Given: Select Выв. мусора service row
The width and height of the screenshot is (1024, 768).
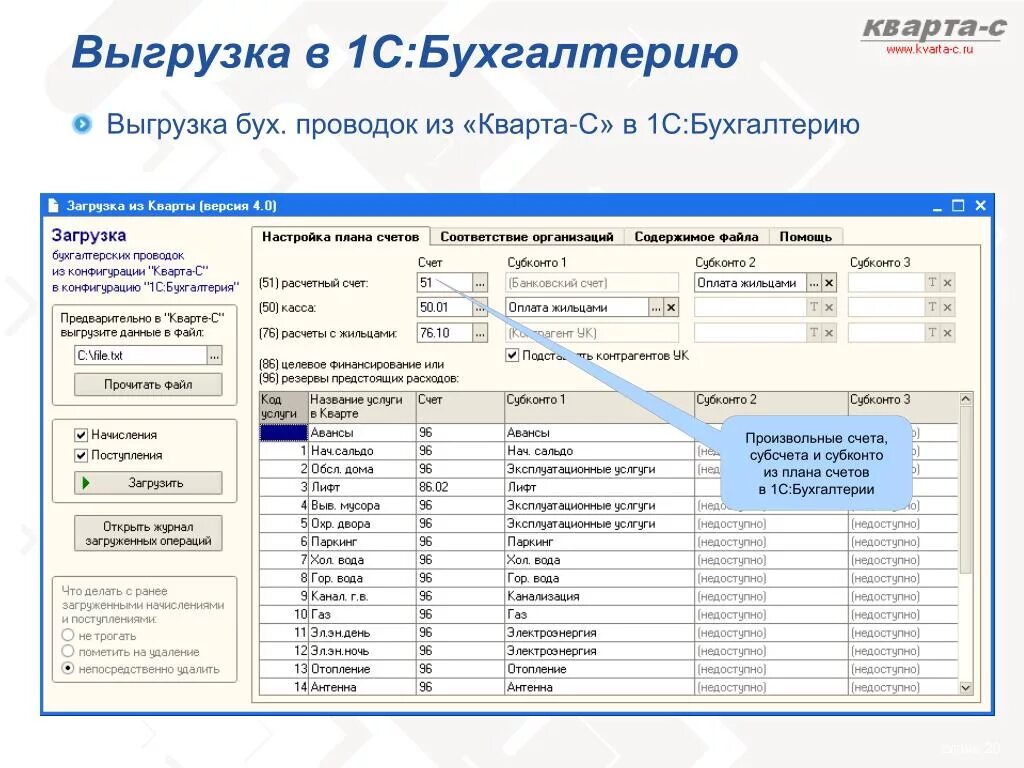Looking at the screenshot, I should tap(609, 505).
